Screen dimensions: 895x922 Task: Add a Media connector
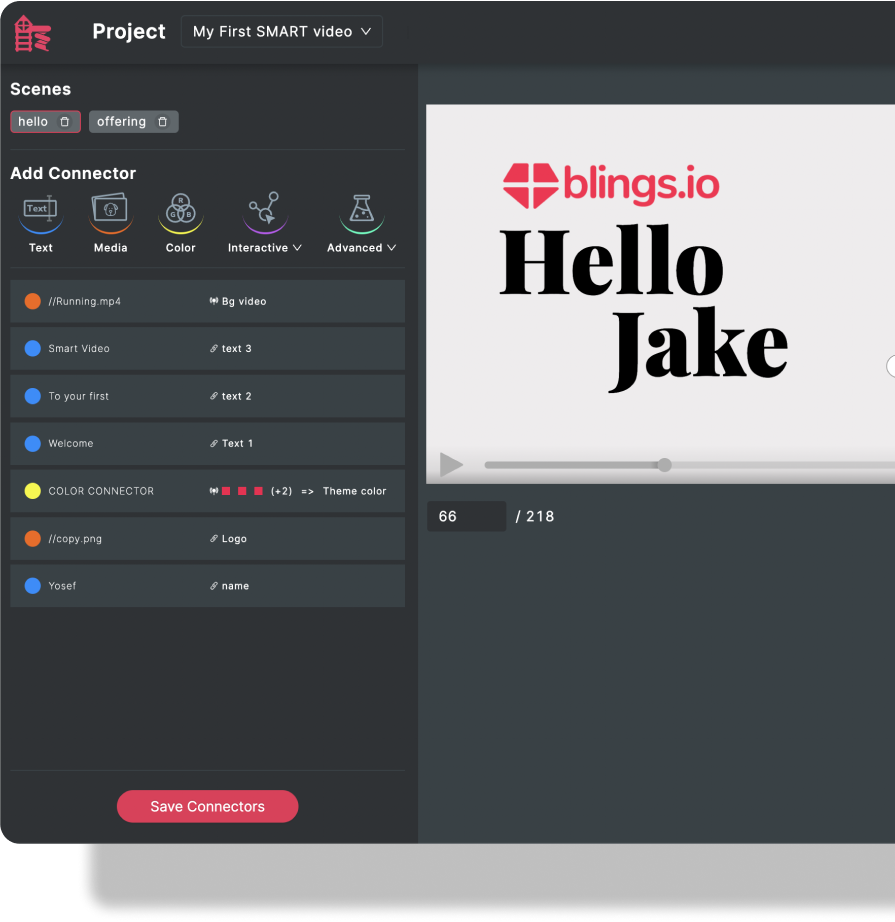pos(111,223)
